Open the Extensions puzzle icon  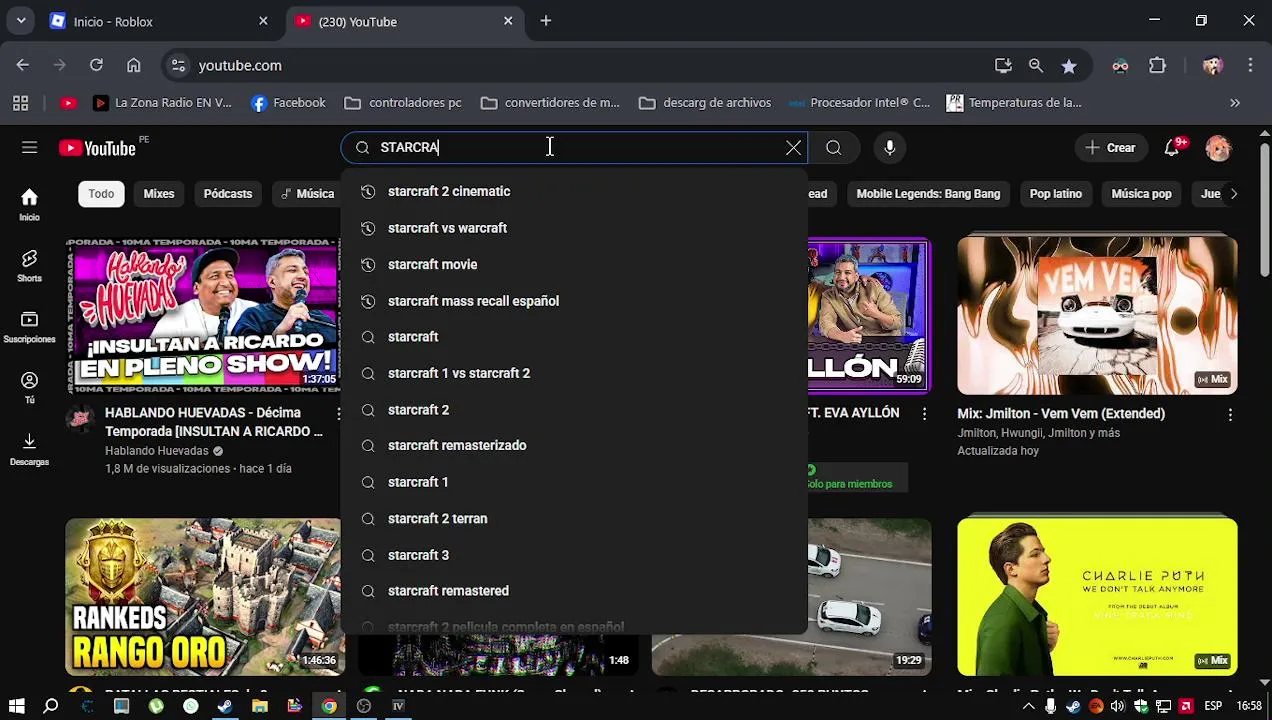(1157, 65)
